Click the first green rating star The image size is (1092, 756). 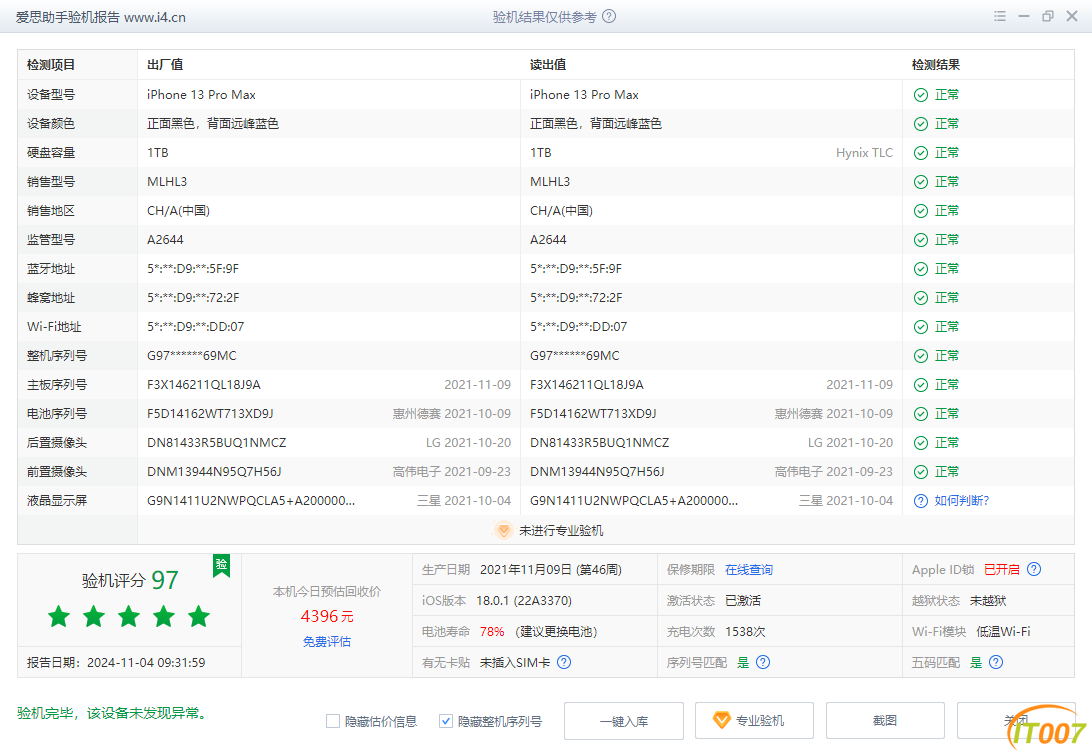[x=59, y=616]
